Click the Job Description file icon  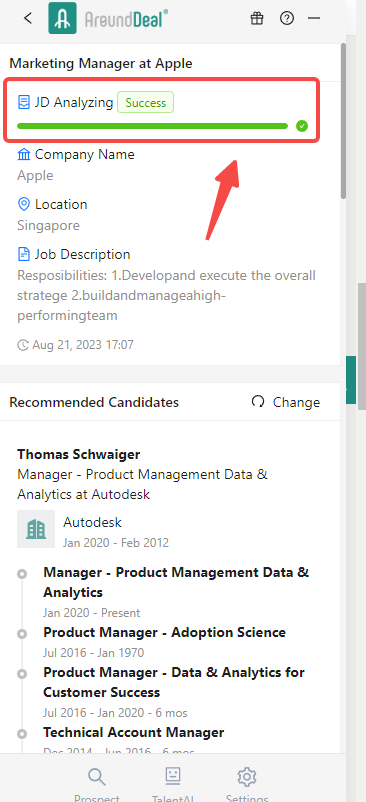24,254
